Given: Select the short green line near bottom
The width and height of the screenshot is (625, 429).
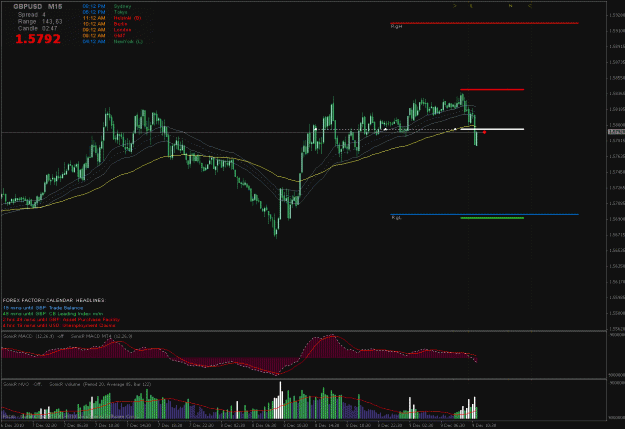Looking at the screenshot, I should 492,218.
